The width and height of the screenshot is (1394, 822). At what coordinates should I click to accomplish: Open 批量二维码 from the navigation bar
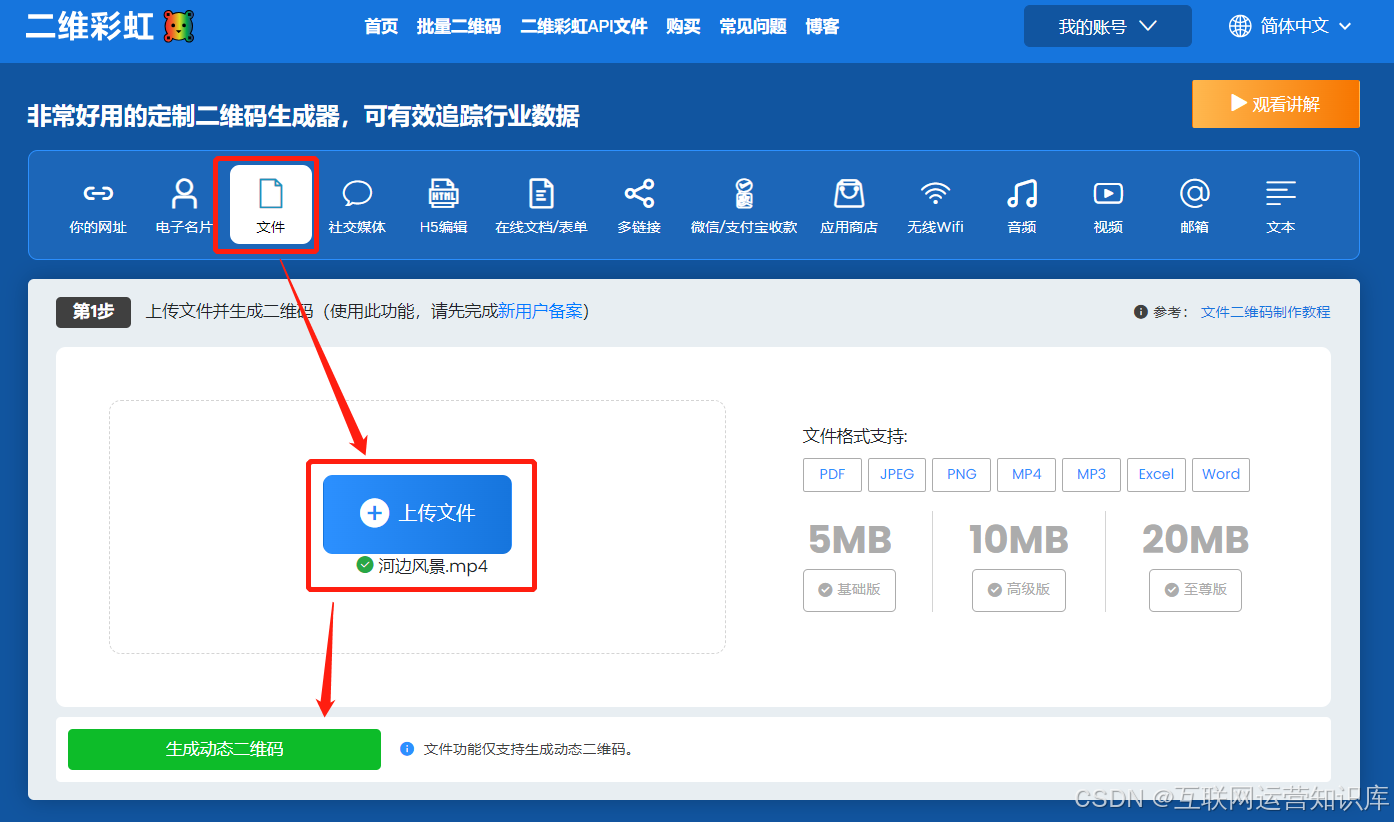tap(459, 27)
